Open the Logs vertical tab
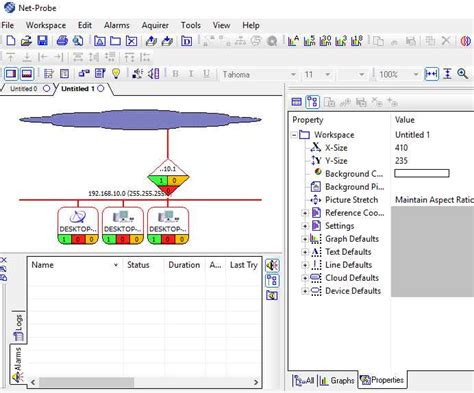The image size is (474, 393). tap(19, 327)
